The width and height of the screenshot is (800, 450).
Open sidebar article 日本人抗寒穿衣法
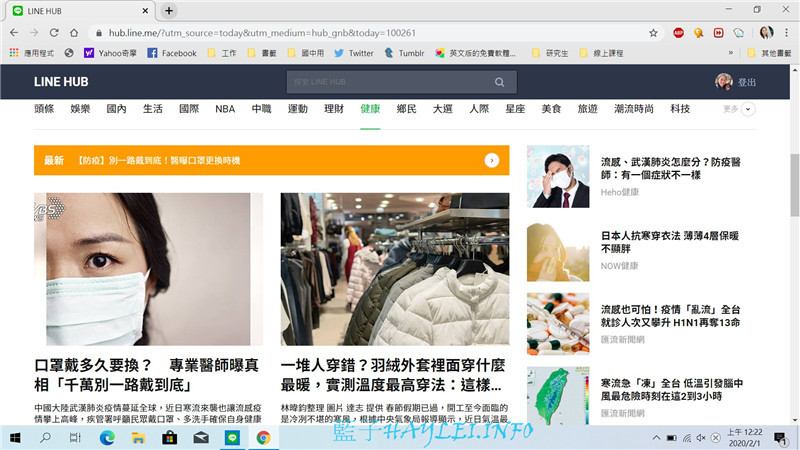669,242
